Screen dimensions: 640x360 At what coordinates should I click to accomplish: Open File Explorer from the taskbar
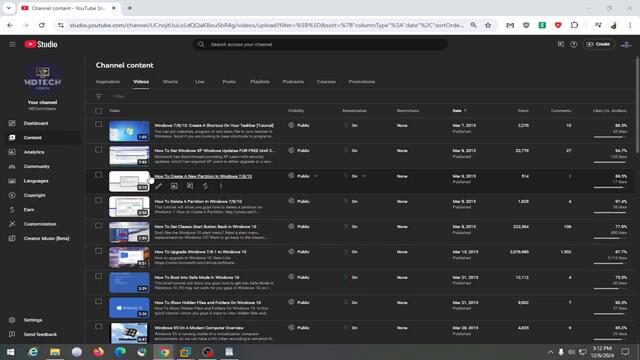pyautogui.click(x=55, y=352)
